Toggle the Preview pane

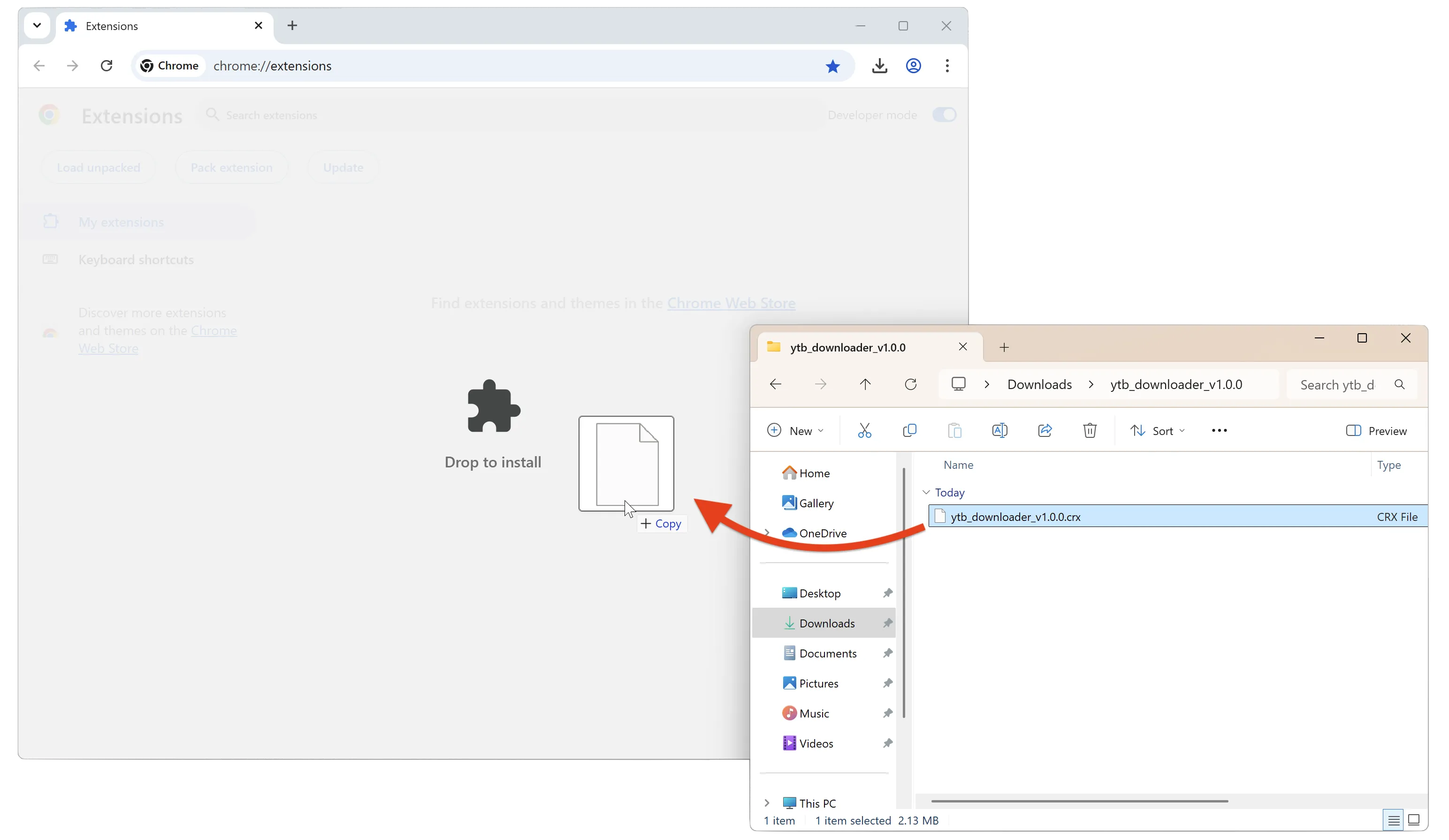(x=1377, y=431)
